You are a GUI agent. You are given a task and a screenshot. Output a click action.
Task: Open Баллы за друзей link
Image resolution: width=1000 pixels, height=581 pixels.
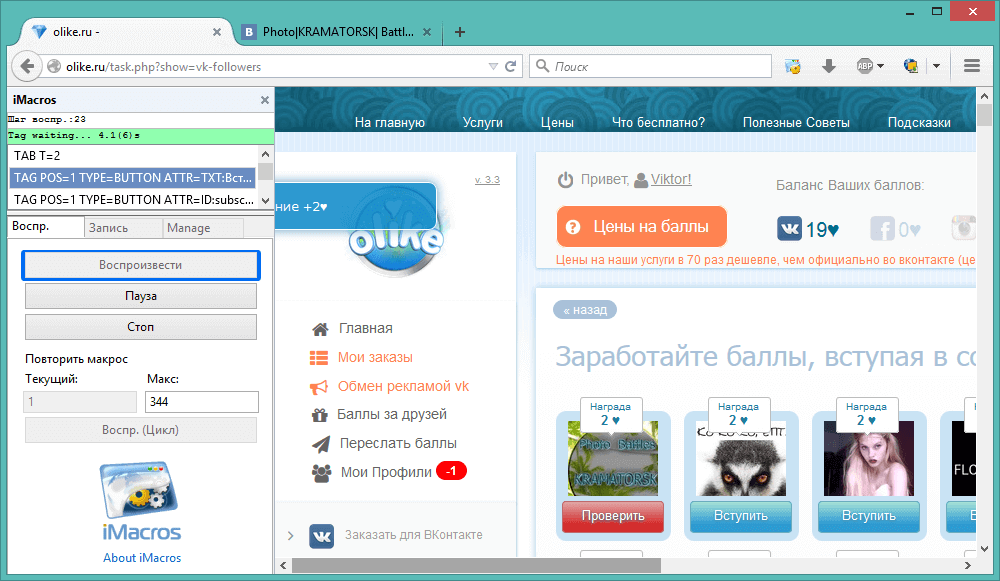pyautogui.click(x=392, y=415)
